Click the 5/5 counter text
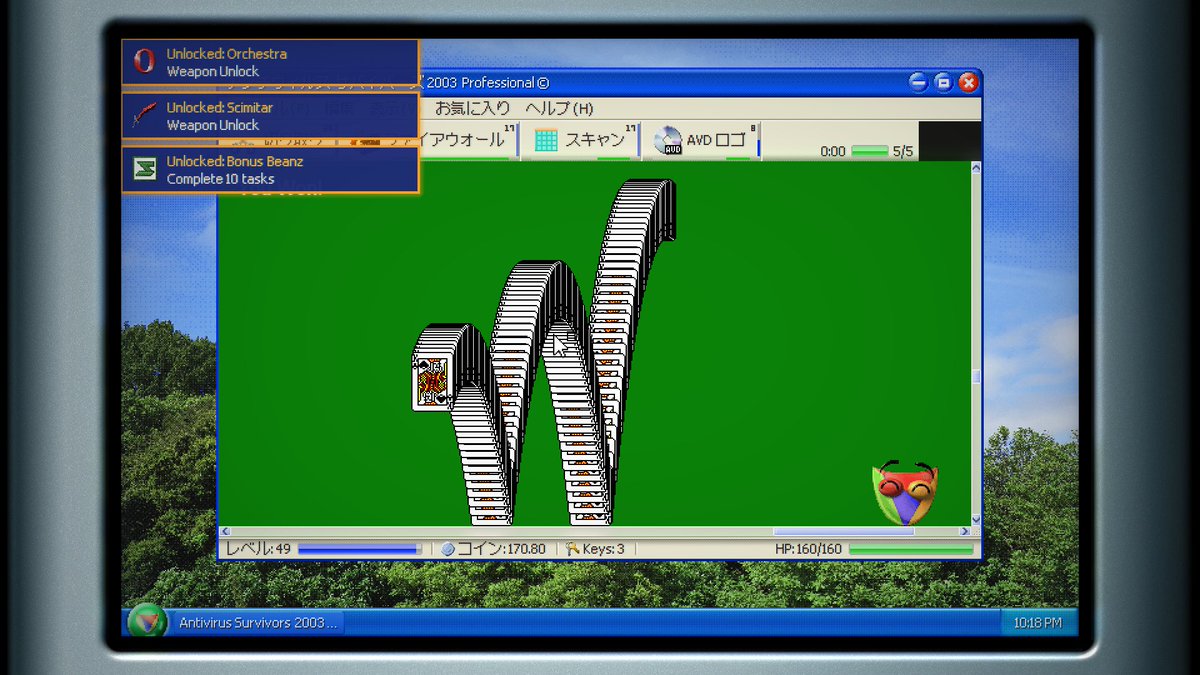The image size is (1200, 675). [x=903, y=151]
